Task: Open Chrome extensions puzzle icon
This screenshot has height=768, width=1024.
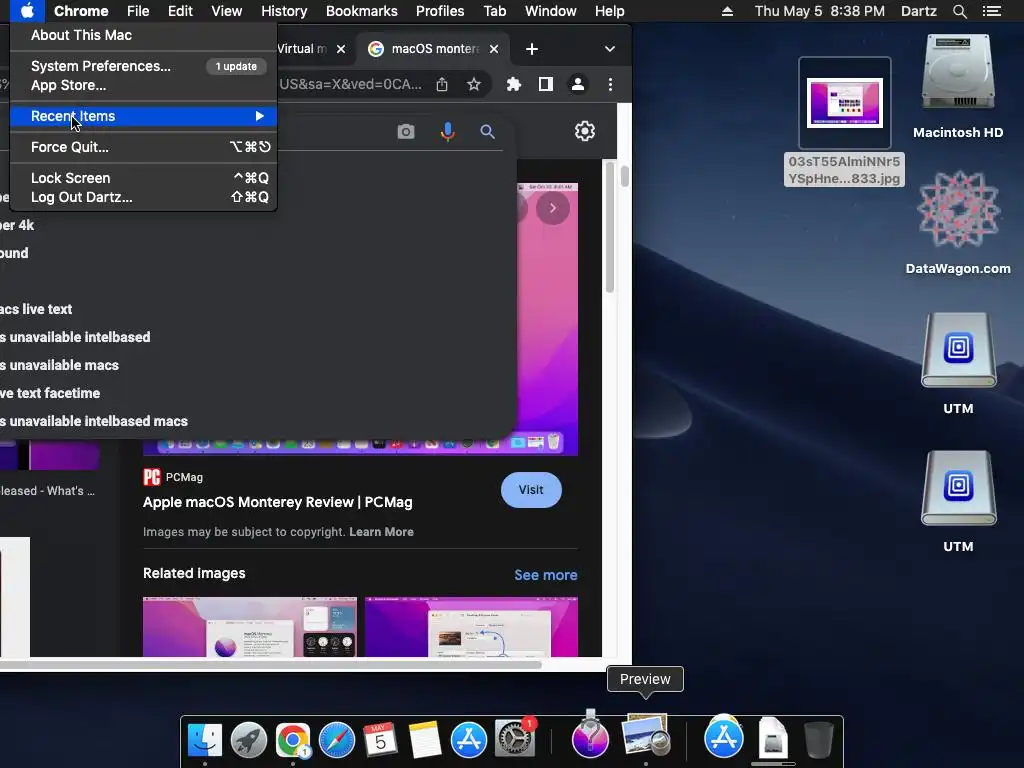Action: (x=514, y=84)
